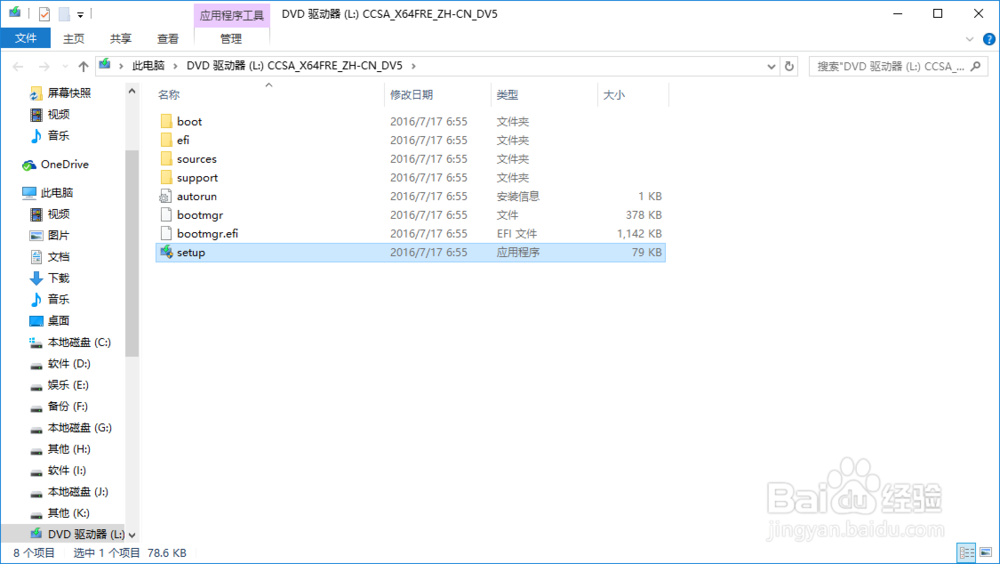
Task: Select the boot folder icon
Action: coord(166,121)
